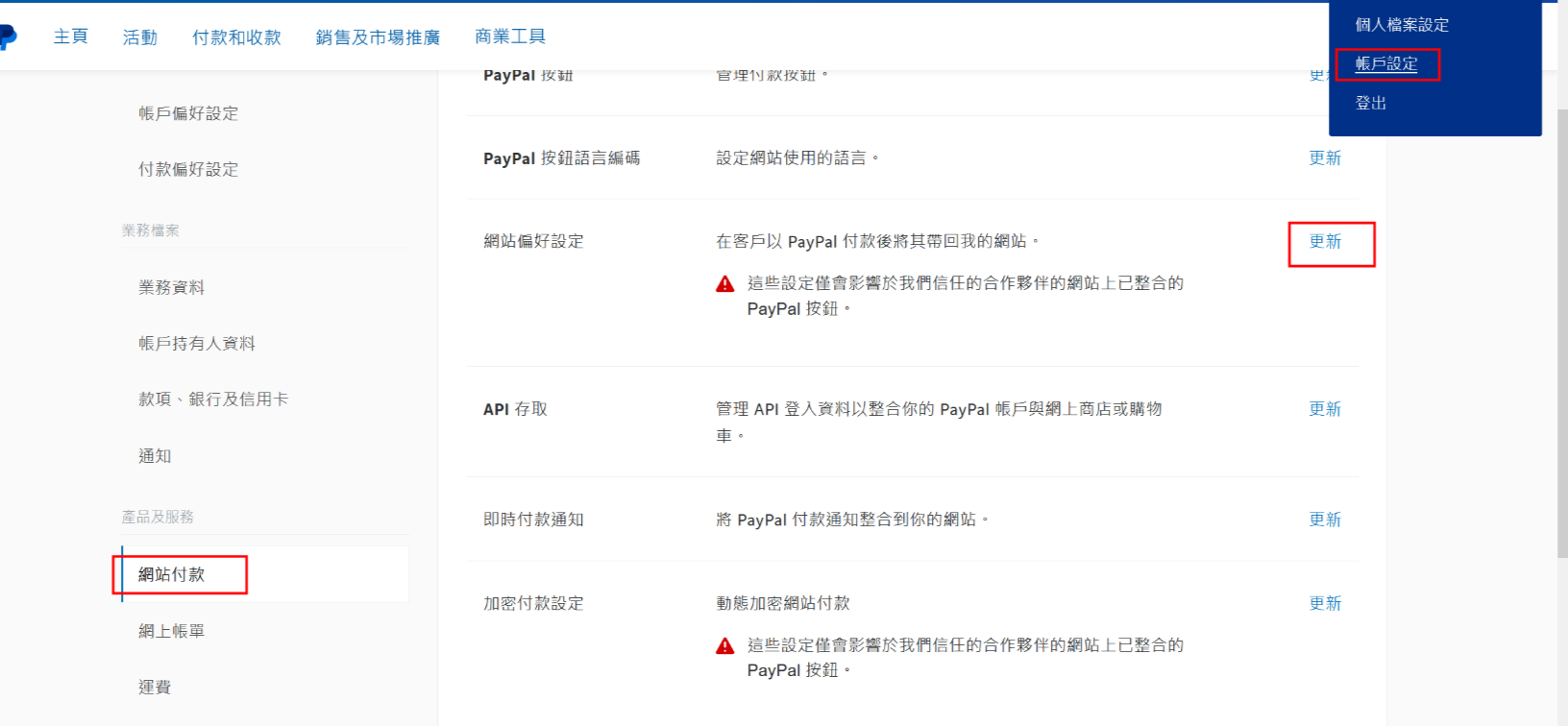1568x726 pixels.
Task: Click 更新 for PayPal 按鈕語言編碼
Action: [x=1325, y=157]
